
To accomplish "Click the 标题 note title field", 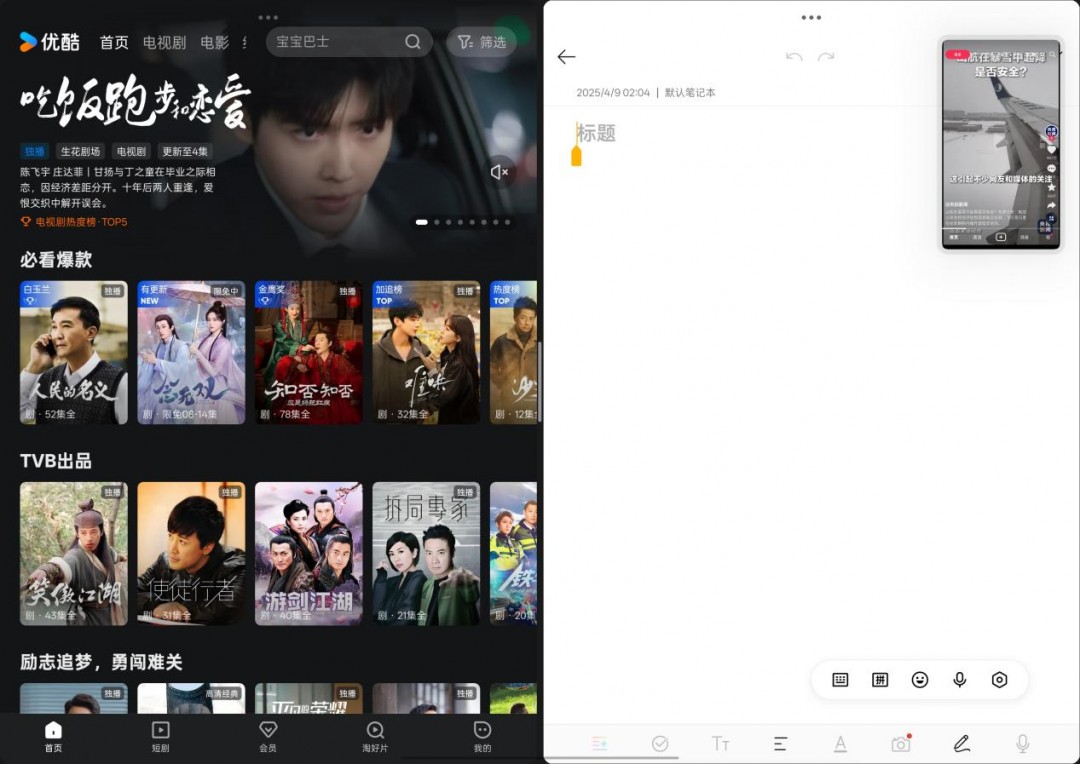I will [596, 133].
